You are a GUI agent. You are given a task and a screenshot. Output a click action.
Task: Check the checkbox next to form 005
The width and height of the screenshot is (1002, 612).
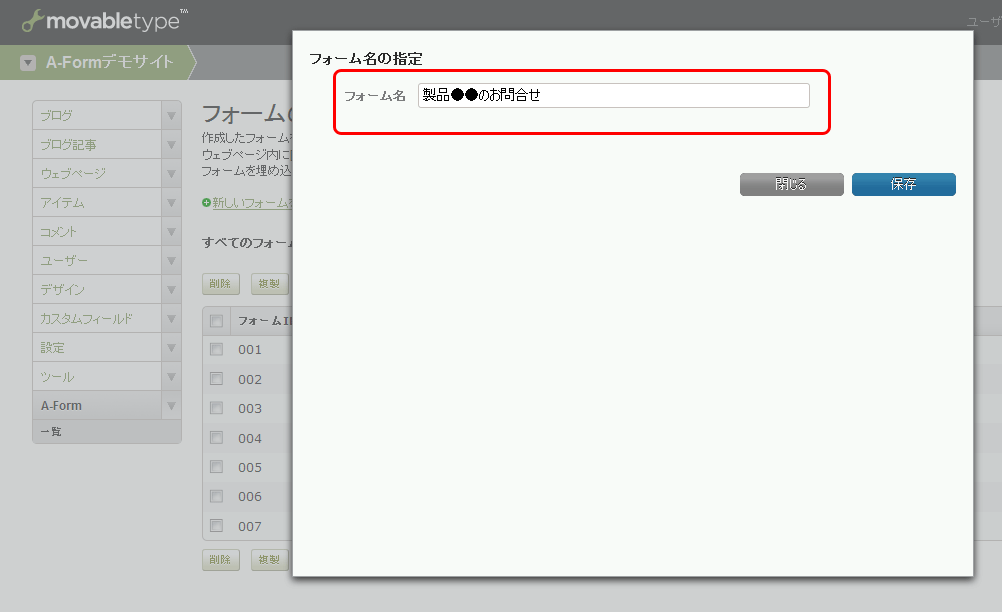point(216,467)
